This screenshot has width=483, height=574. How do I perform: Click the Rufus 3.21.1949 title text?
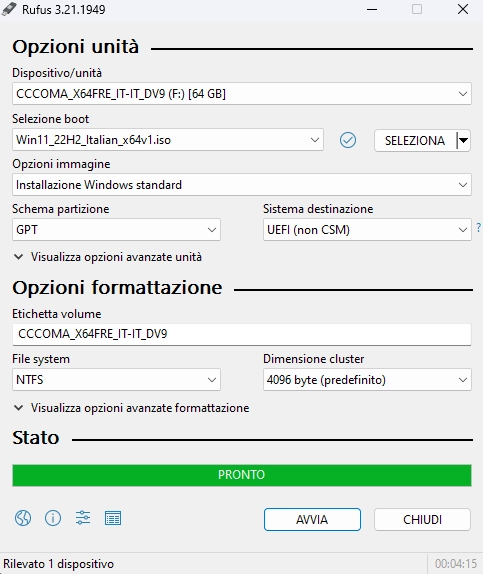click(63, 10)
